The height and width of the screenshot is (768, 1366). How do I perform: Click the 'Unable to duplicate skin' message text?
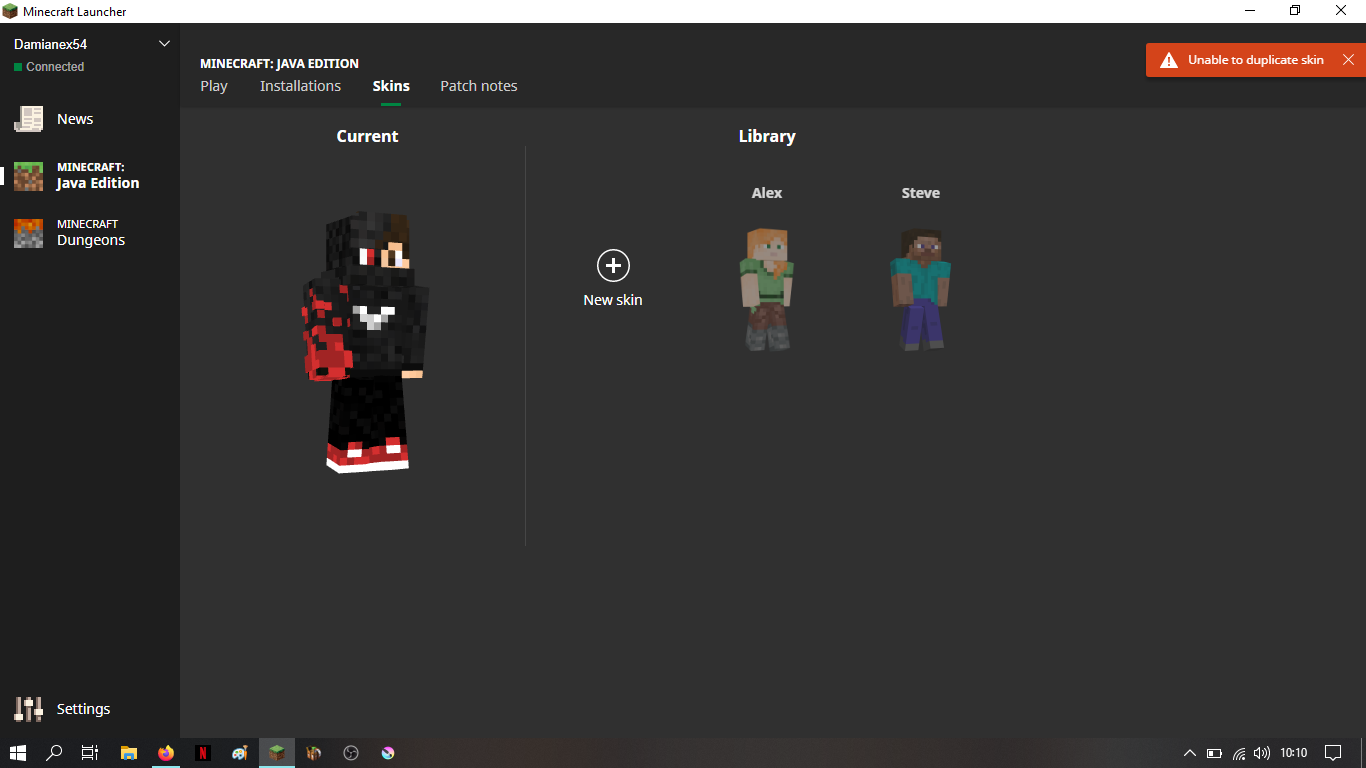1256,60
